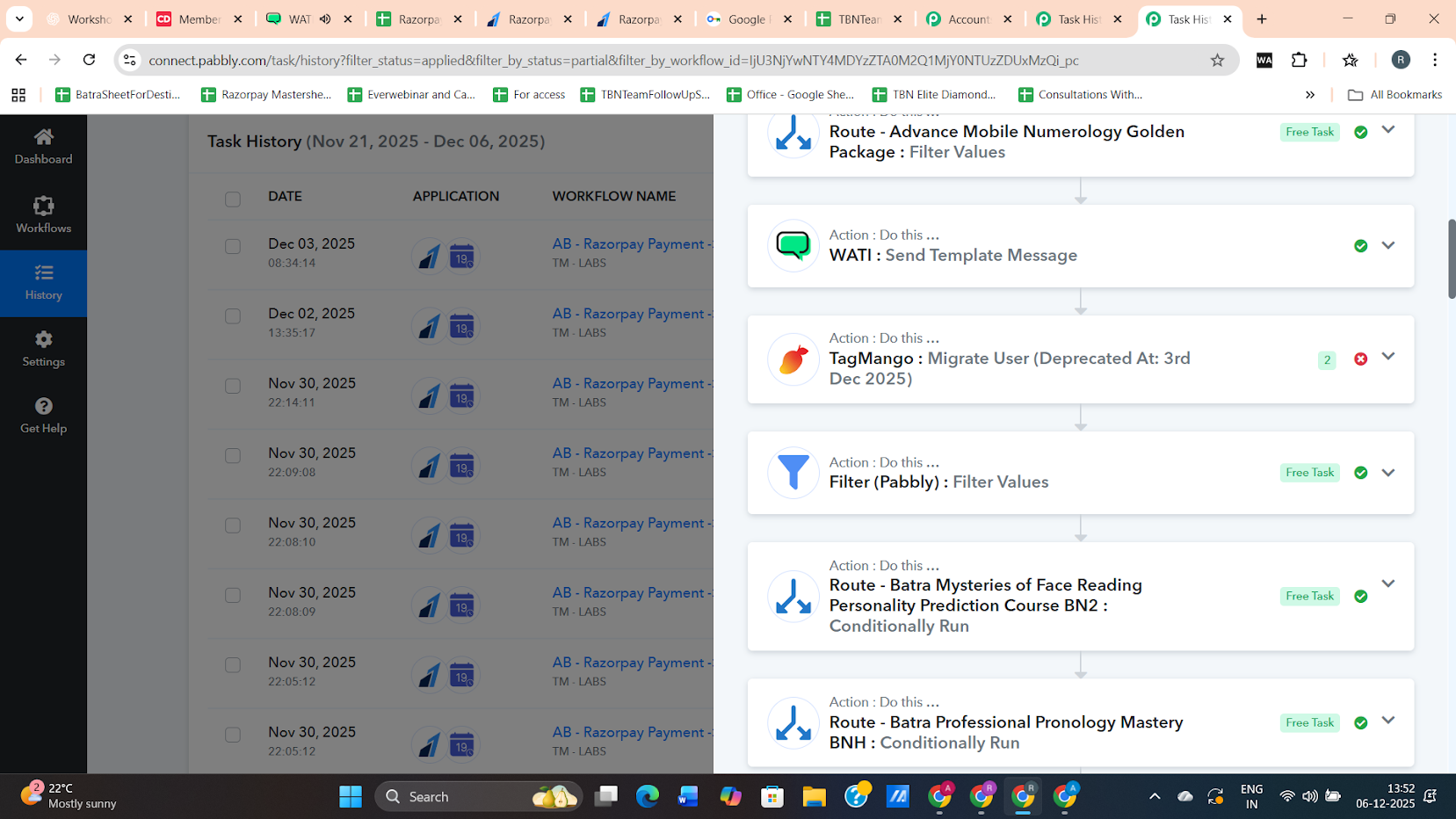The height and width of the screenshot is (819, 1456).
Task: Open the Dashboard from the sidebar
Action: [x=43, y=146]
